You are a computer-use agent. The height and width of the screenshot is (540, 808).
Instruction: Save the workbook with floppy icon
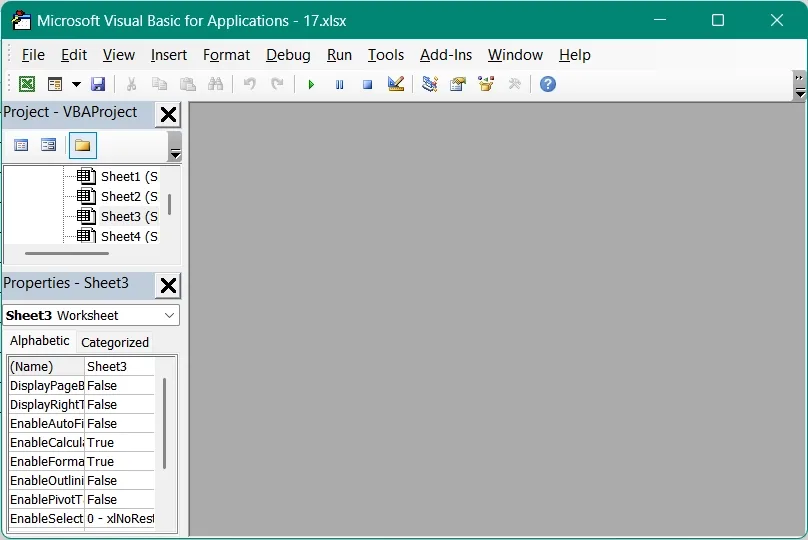[x=98, y=84]
